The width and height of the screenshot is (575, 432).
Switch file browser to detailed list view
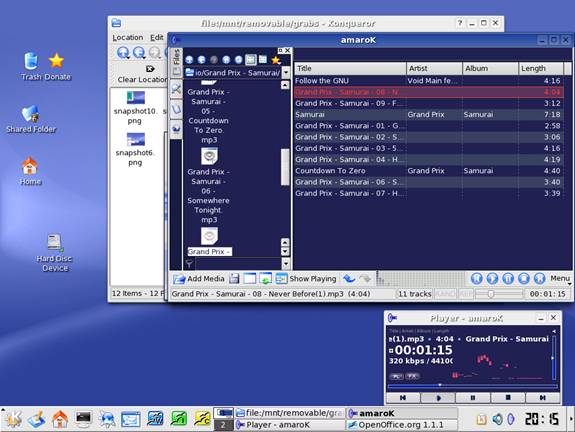tap(263, 59)
